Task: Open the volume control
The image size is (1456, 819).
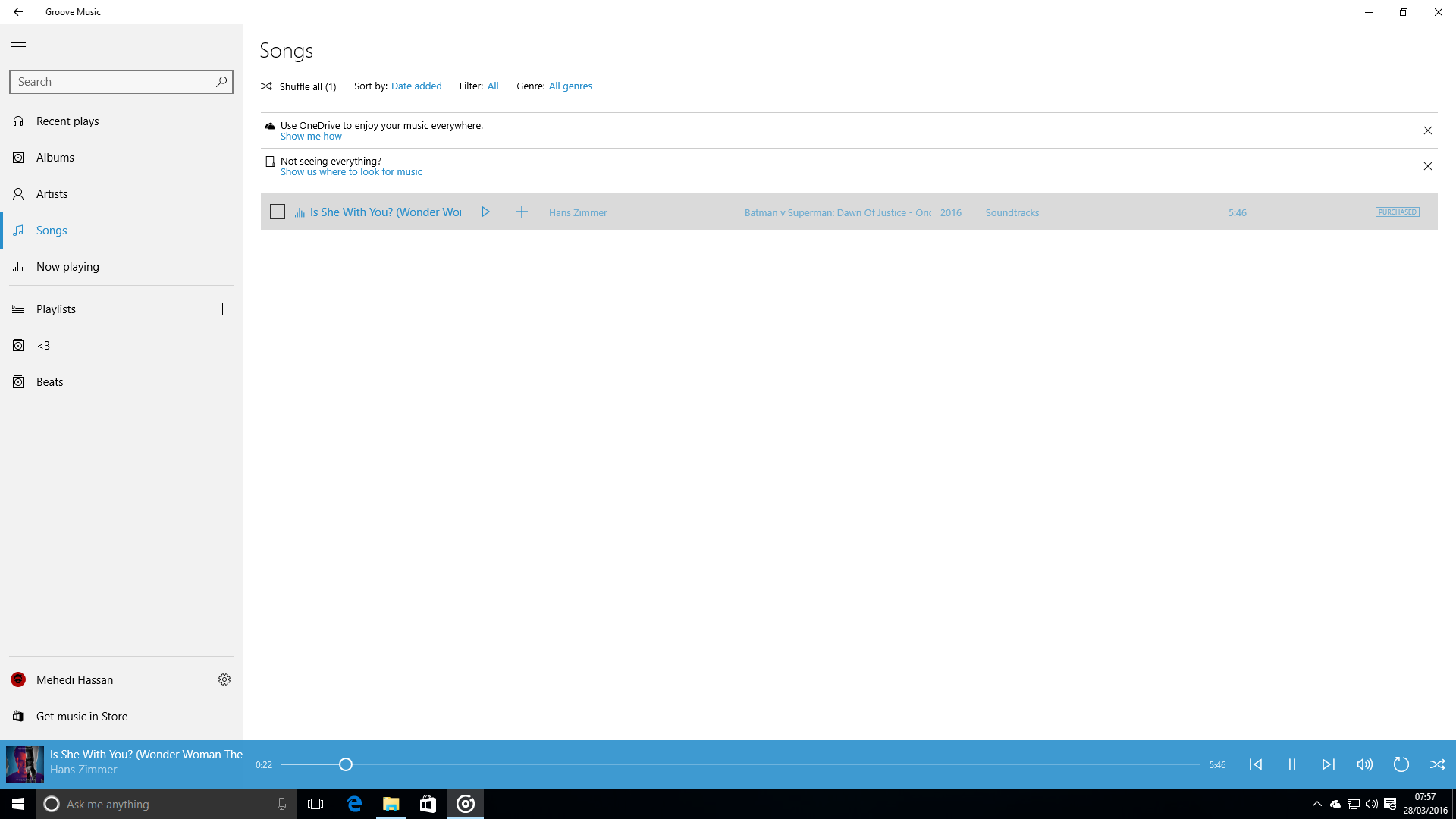Action: tap(1365, 764)
